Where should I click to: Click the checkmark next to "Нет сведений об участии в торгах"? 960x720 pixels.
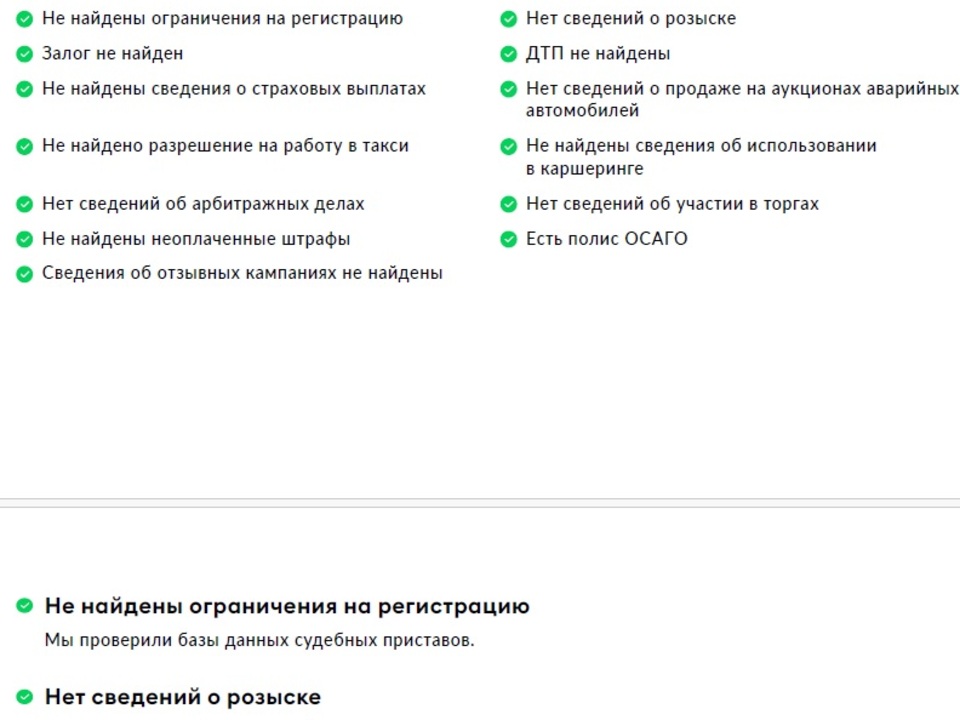(x=509, y=205)
